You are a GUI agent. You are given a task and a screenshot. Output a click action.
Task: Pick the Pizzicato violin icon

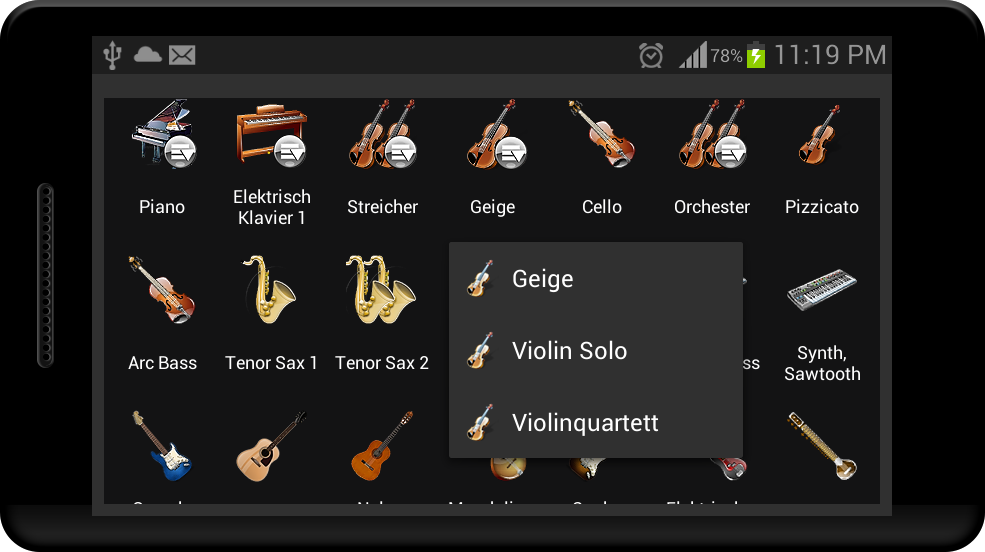820,135
